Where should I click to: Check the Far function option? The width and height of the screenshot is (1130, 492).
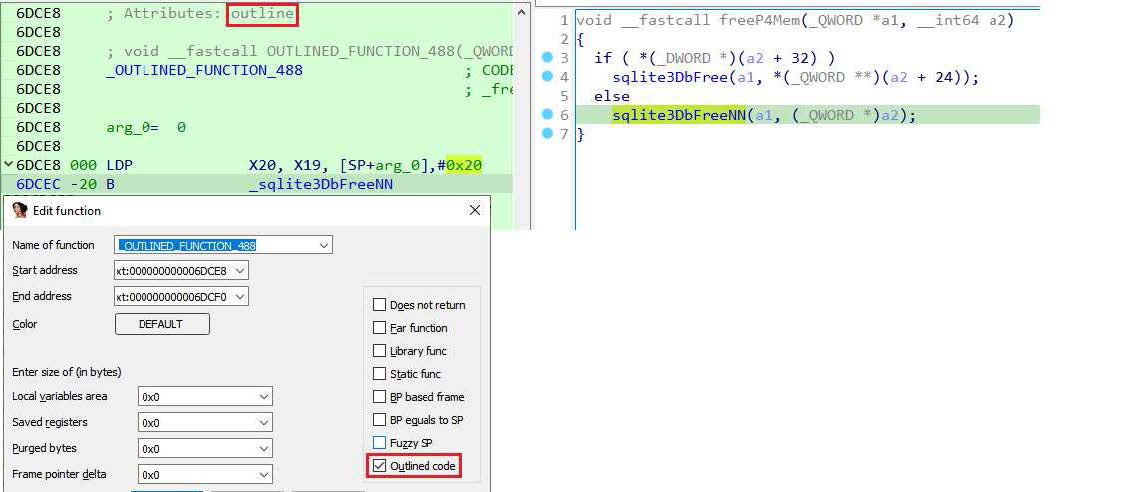(x=379, y=328)
